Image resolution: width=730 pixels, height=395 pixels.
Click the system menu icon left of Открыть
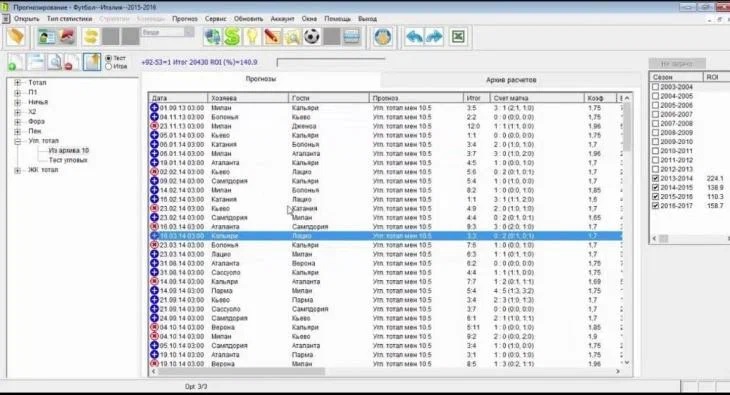tap(6, 19)
